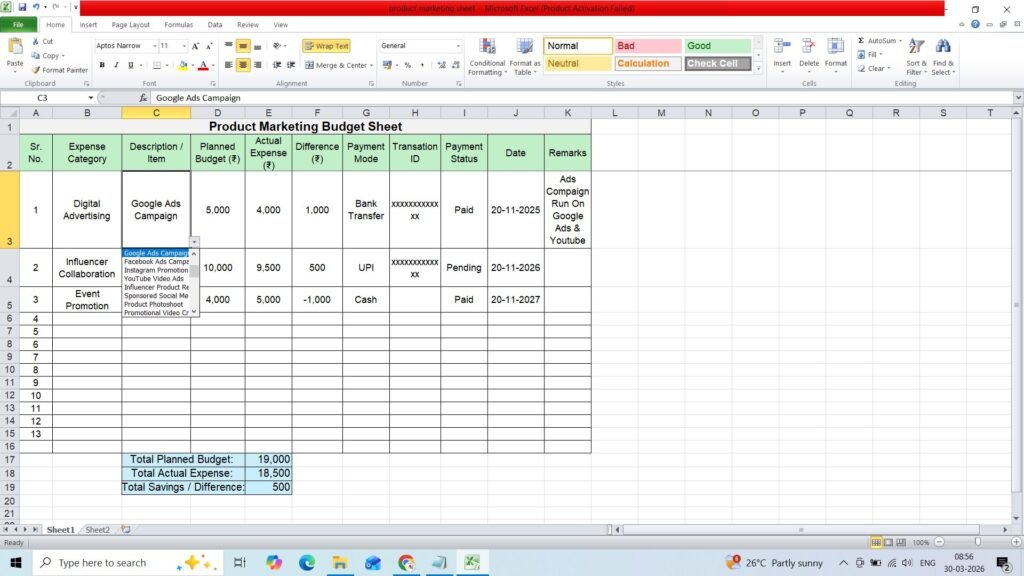Screen dimensions: 1024x576
Task: Open the Formulas ribbon tab
Action: point(178,25)
